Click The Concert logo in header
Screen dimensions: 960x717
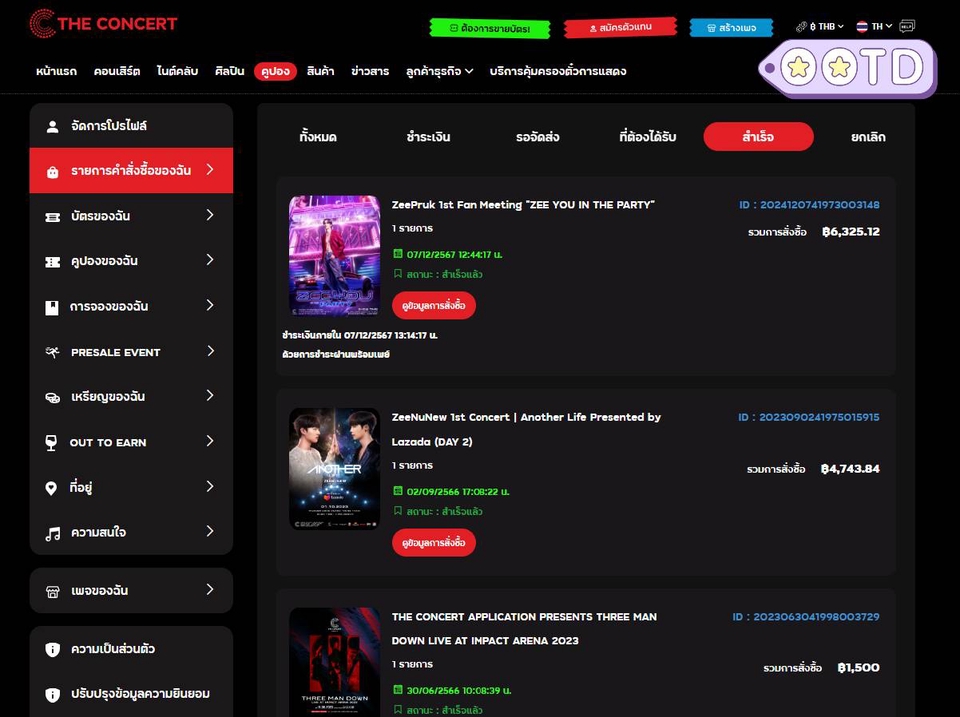tap(103, 24)
